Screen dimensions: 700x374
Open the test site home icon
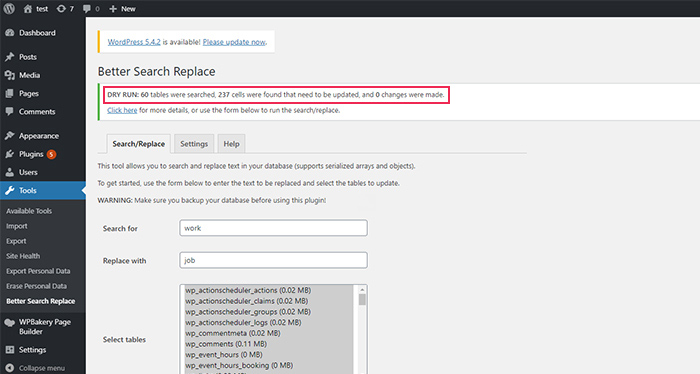coord(28,8)
